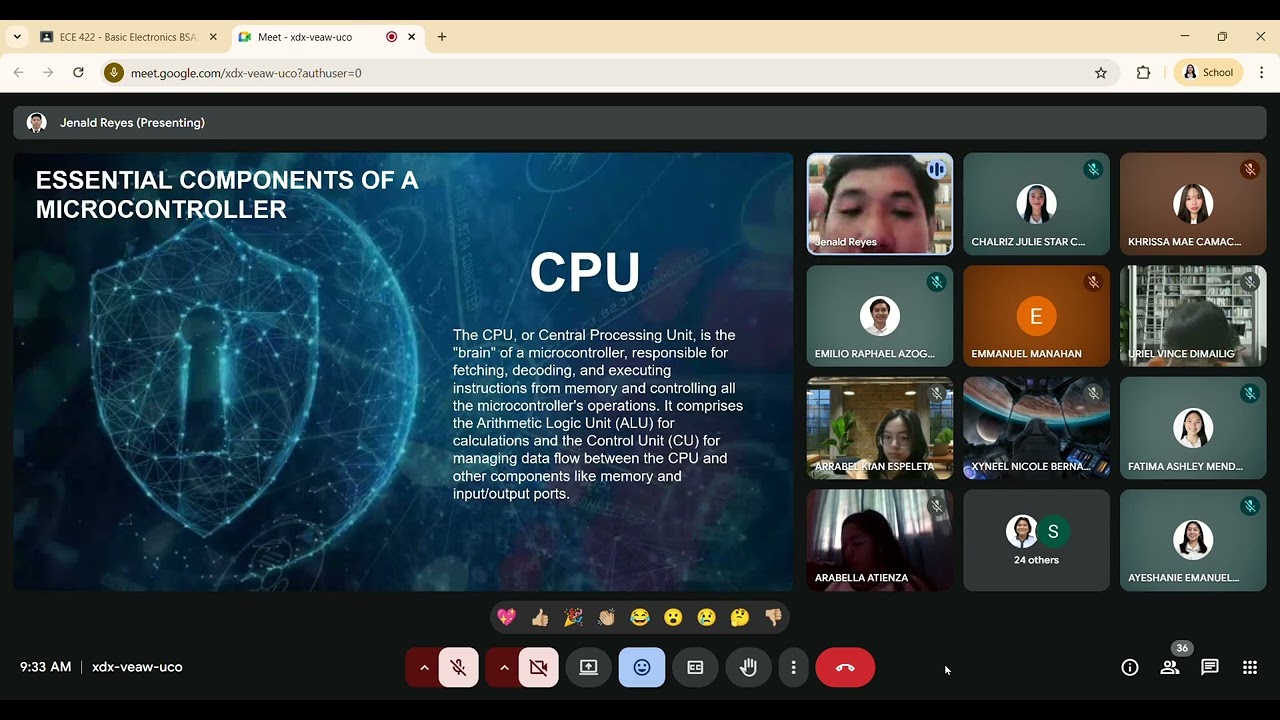This screenshot has height=720, width=1280.
Task: Send the clapping hands reaction
Action: pyautogui.click(x=606, y=618)
